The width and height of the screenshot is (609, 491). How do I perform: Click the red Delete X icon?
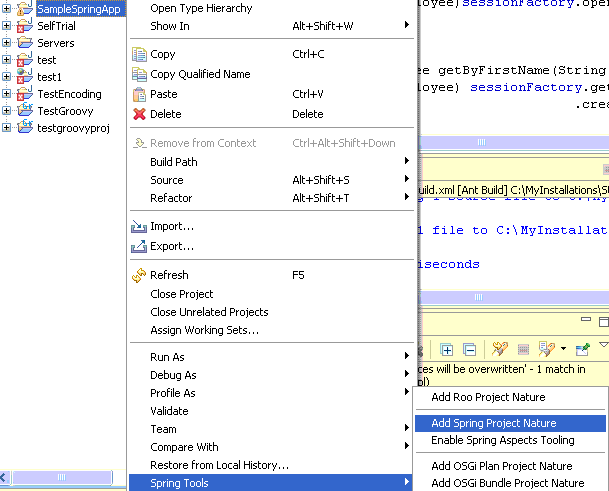pos(139,114)
